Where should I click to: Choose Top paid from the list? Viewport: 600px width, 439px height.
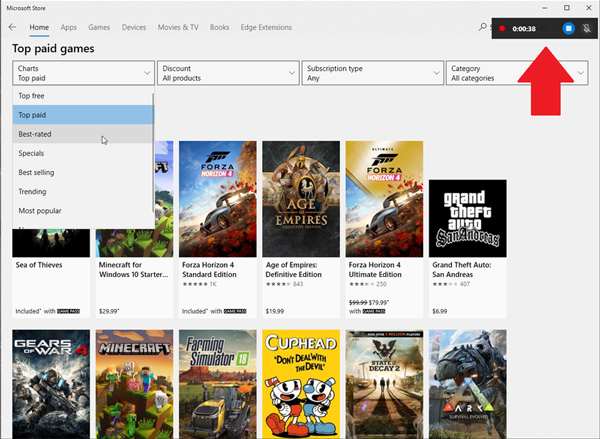tap(83, 115)
